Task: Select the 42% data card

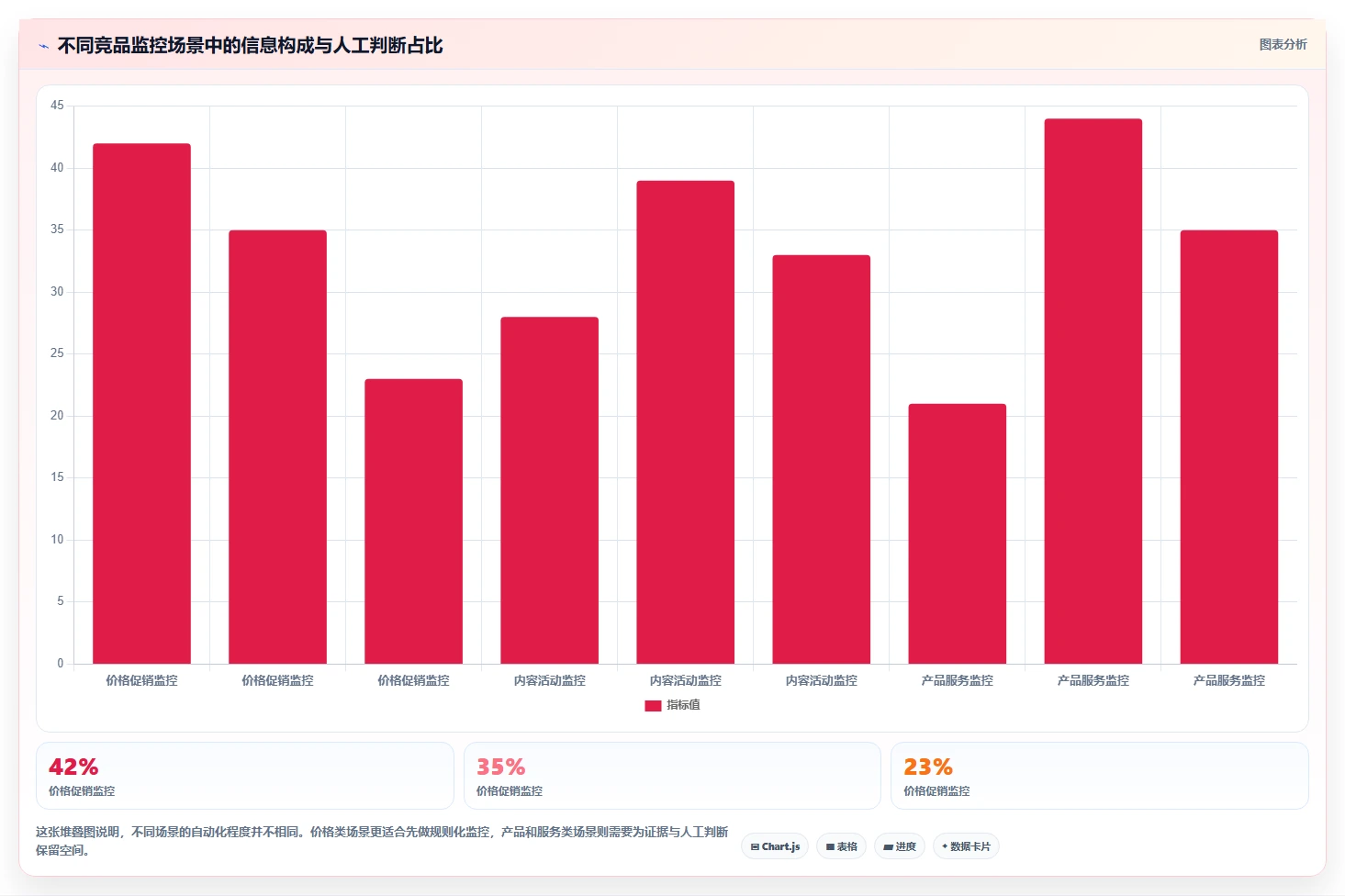Action: (245, 776)
